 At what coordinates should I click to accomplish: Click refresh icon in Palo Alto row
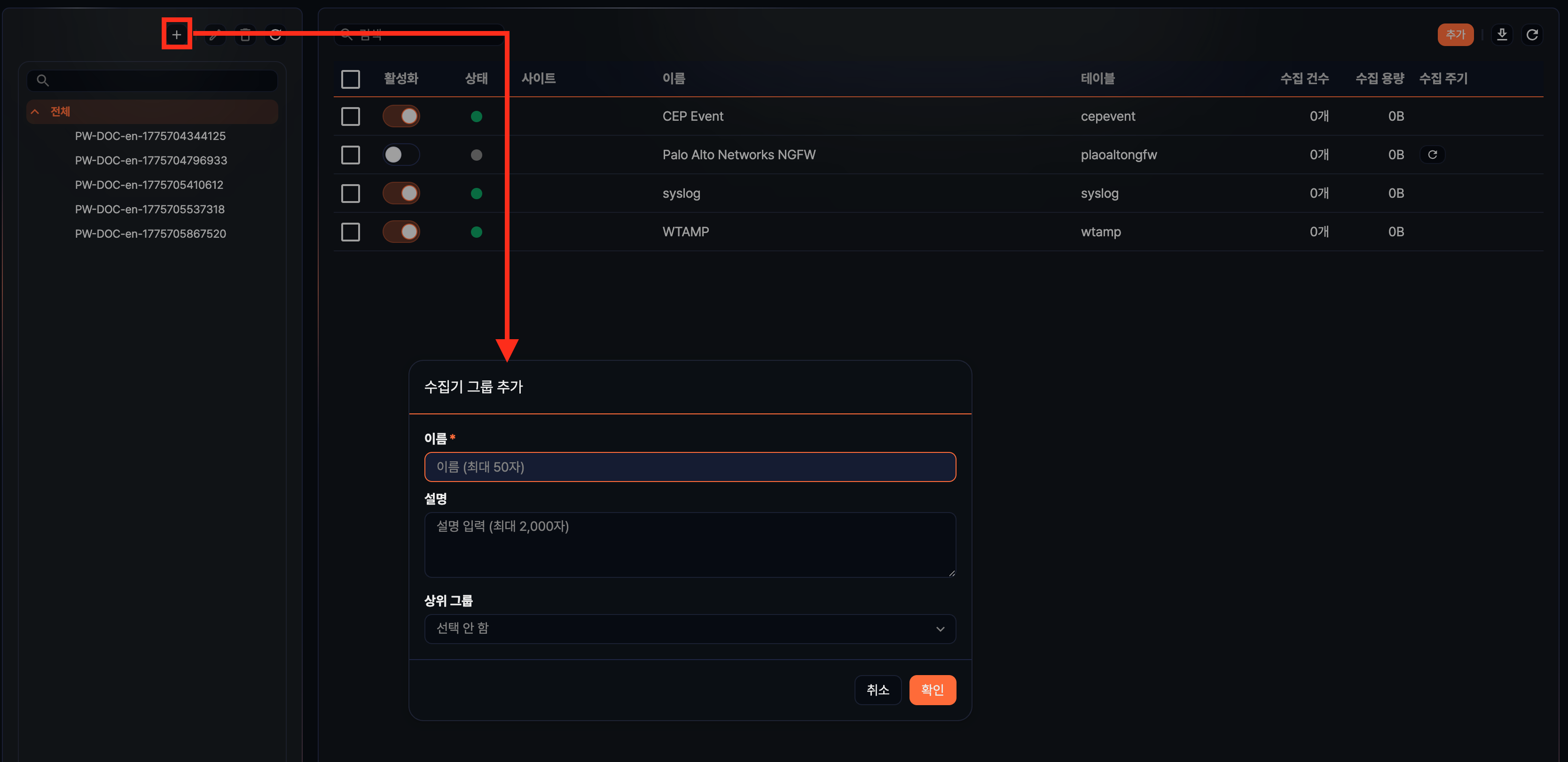tap(1432, 155)
